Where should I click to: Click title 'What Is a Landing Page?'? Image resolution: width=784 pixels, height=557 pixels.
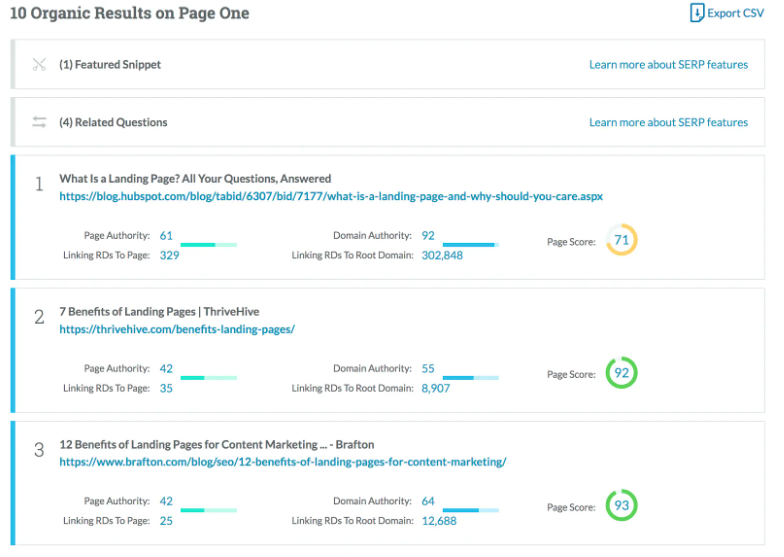pyautogui.click(x=195, y=179)
